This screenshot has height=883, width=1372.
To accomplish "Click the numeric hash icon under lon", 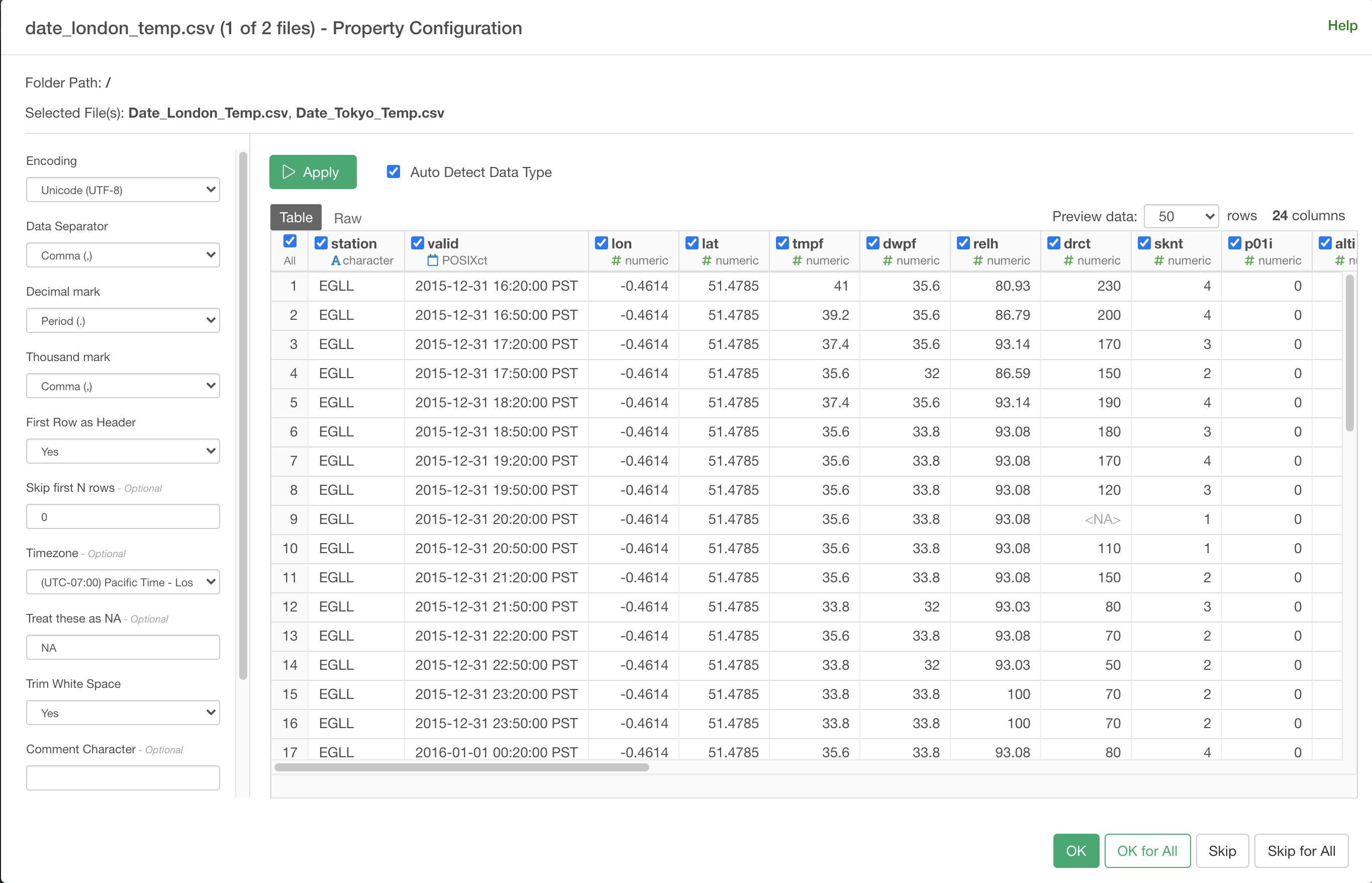I will coord(616,260).
